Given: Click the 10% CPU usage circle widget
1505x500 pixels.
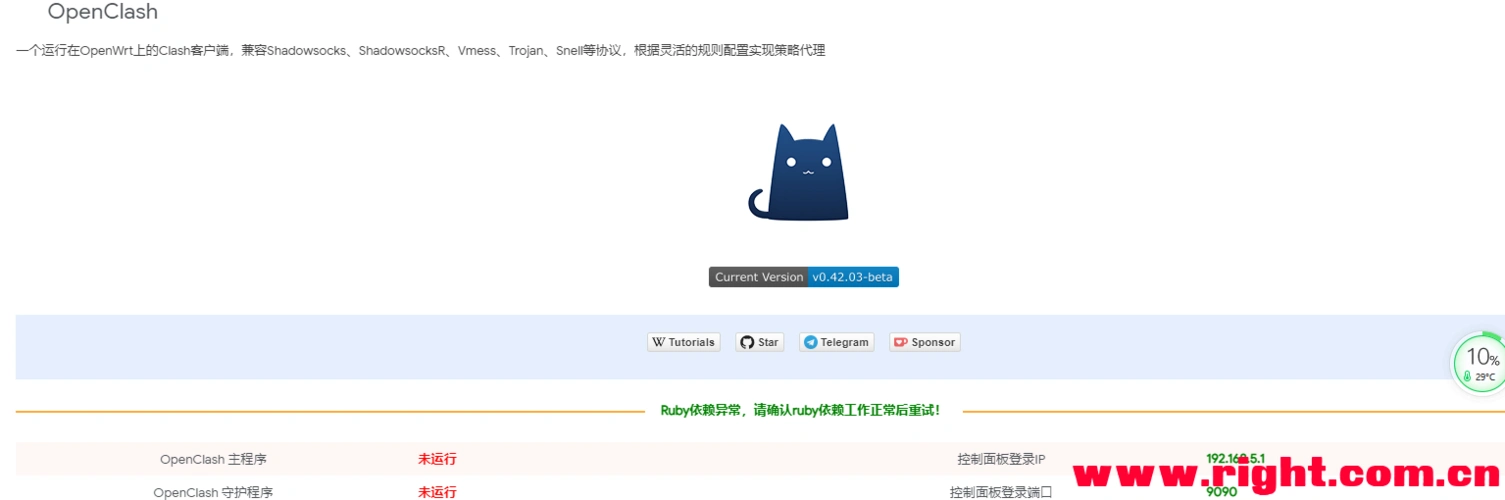Looking at the screenshot, I should click(x=1481, y=357).
